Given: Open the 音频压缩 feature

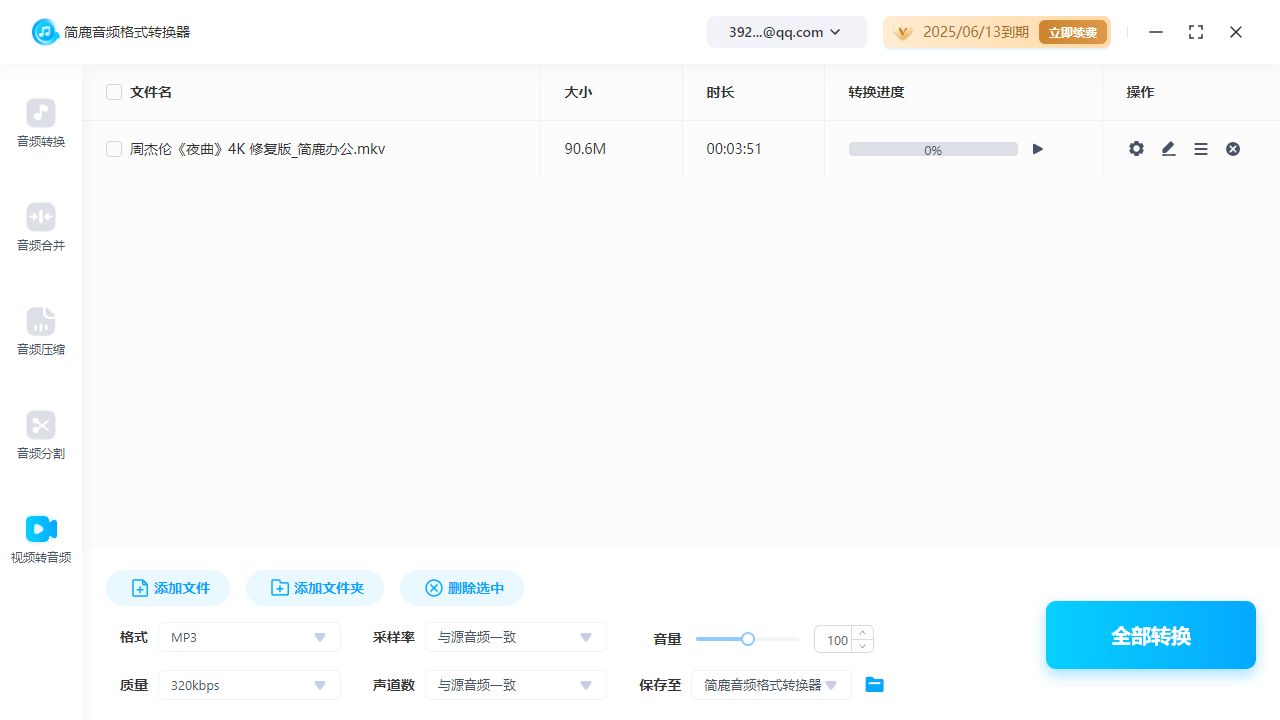Looking at the screenshot, I should (x=40, y=332).
